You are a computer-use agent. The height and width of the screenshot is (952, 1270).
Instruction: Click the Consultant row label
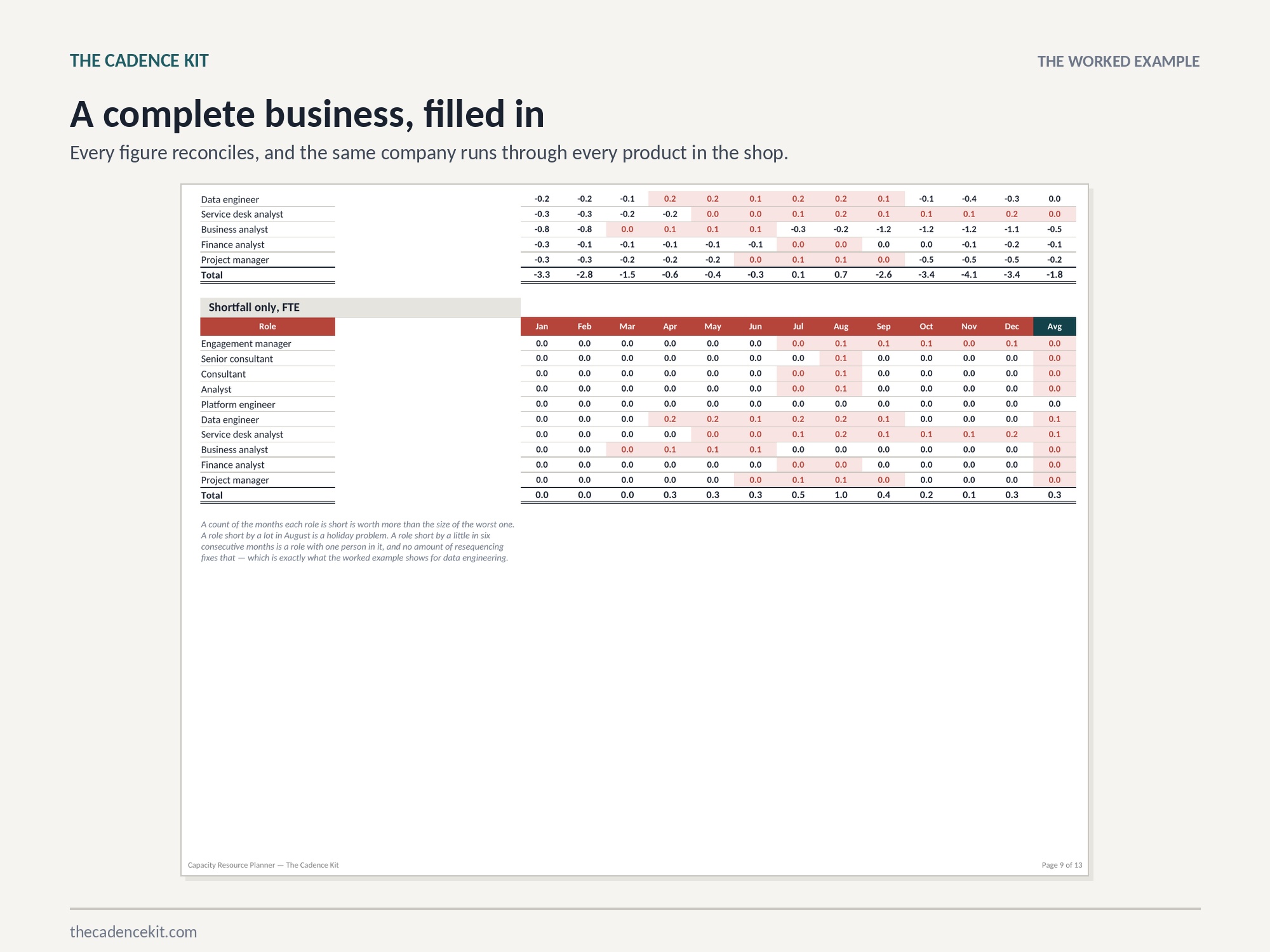(223, 374)
